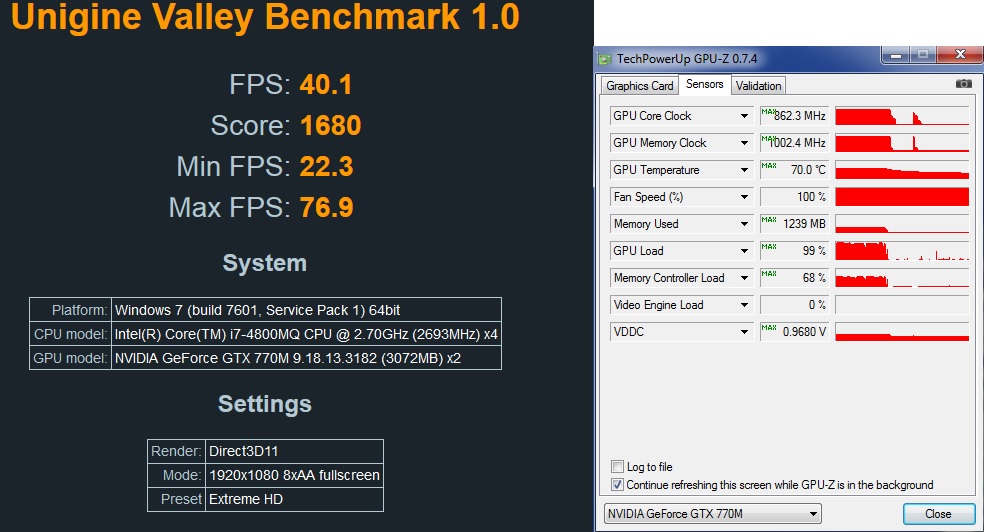Close the GPU-Z window with X
This screenshot has width=984, height=532.
[x=960, y=55]
